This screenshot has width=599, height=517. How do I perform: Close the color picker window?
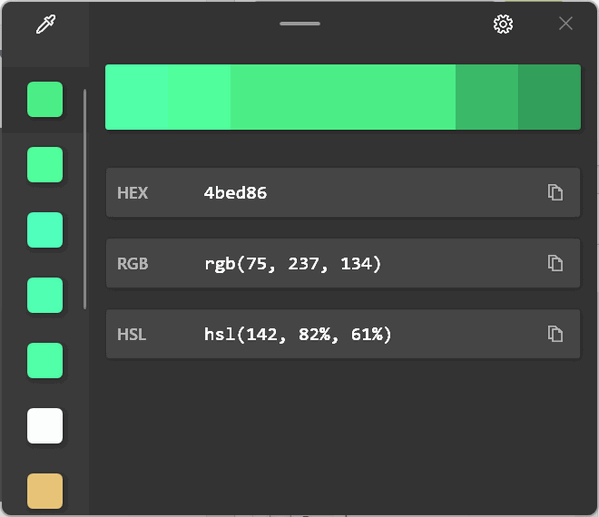click(x=565, y=23)
